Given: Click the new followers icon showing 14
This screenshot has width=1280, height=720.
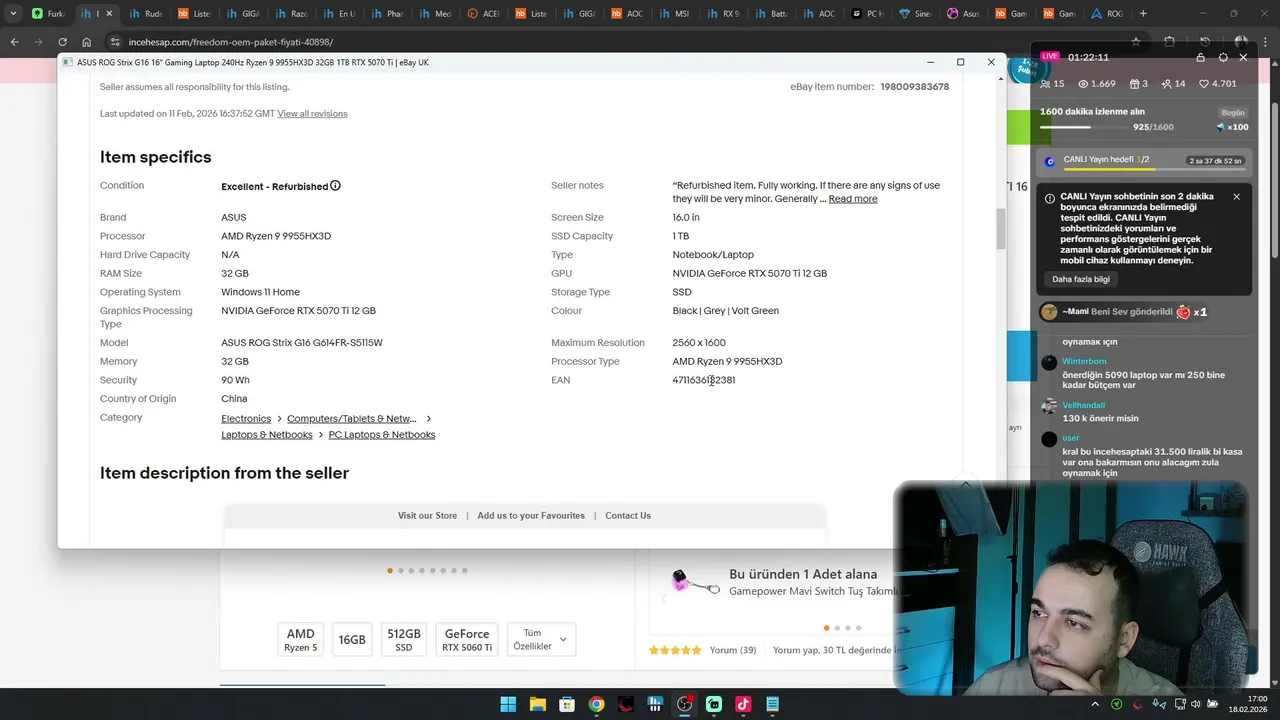Looking at the screenshot, I should [1166, 84].
